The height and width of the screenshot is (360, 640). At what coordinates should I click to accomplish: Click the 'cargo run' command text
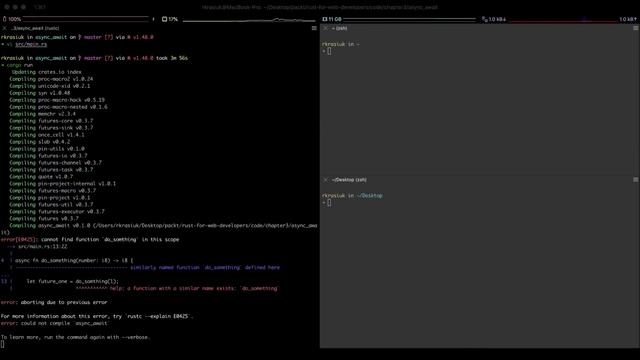coord(20,65)
